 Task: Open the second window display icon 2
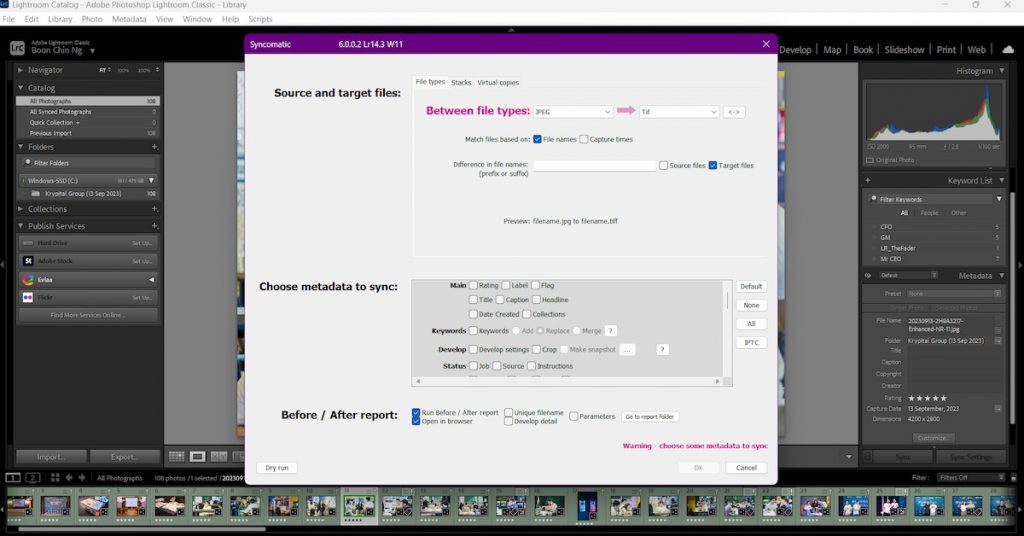pos(33,478)
